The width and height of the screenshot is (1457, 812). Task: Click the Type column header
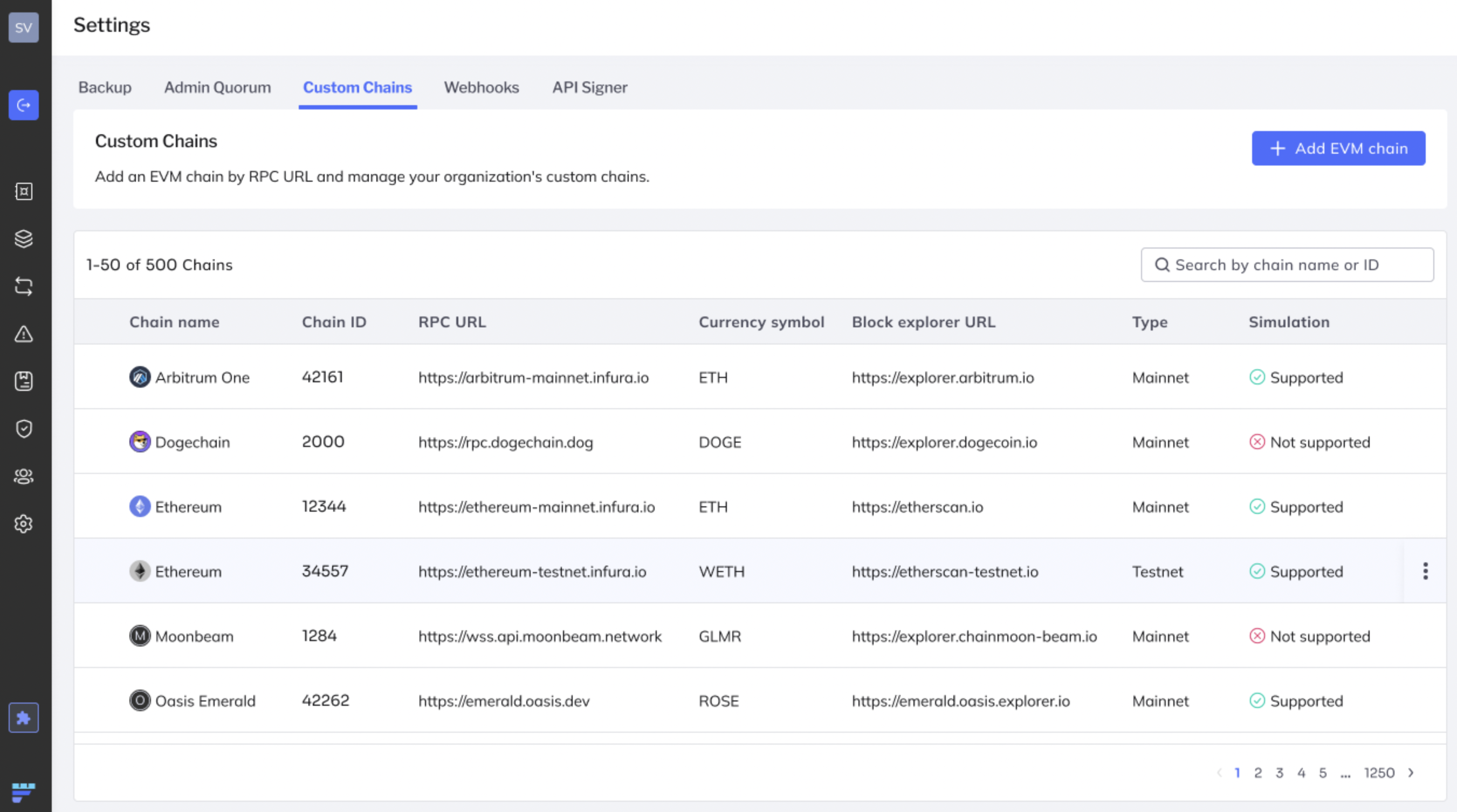pos(1150,322)
